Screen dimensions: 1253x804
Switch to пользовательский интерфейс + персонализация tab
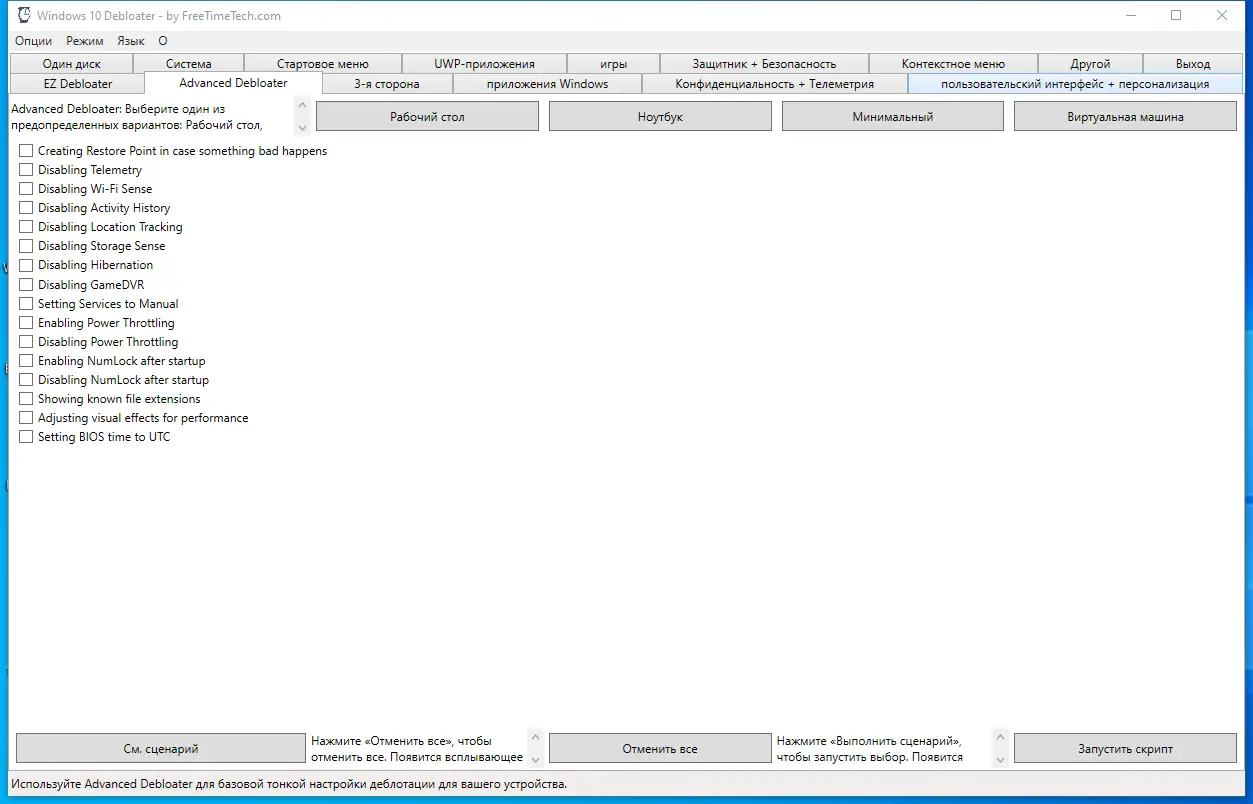click(x=1075, y=84)
